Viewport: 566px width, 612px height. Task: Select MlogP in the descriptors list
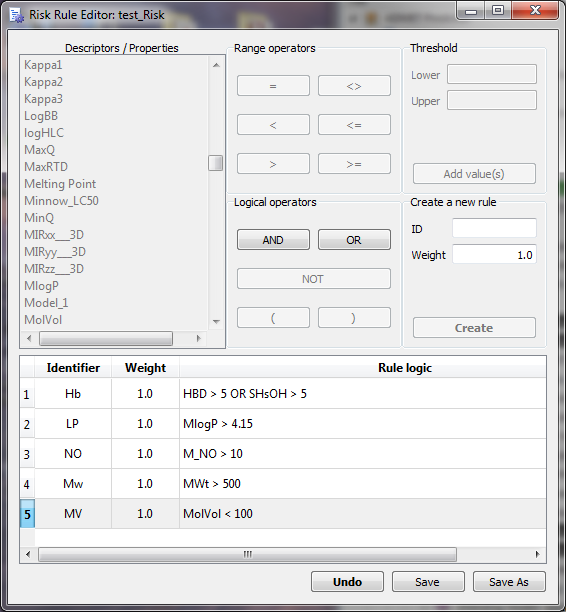[x=41, y=286]
